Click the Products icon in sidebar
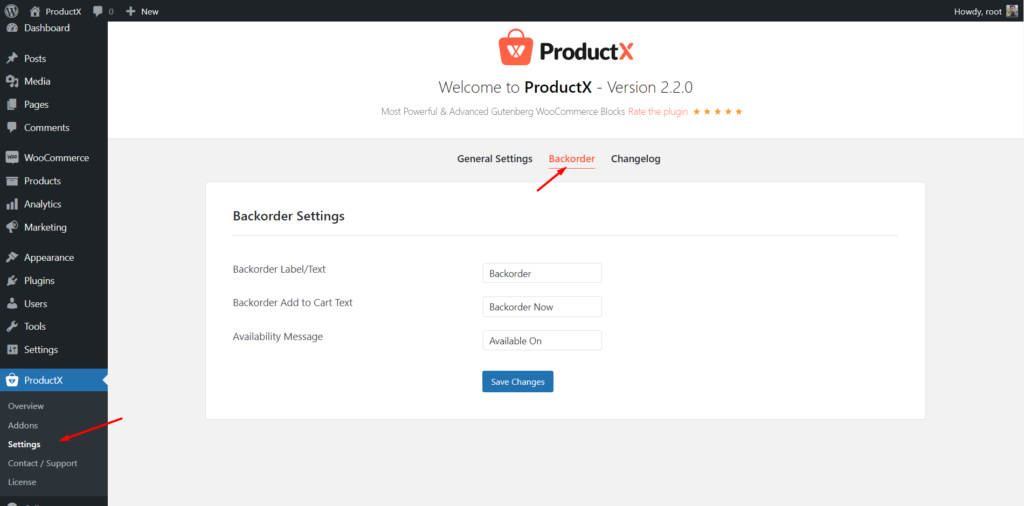1024x506 pixels. coord(12,181)
